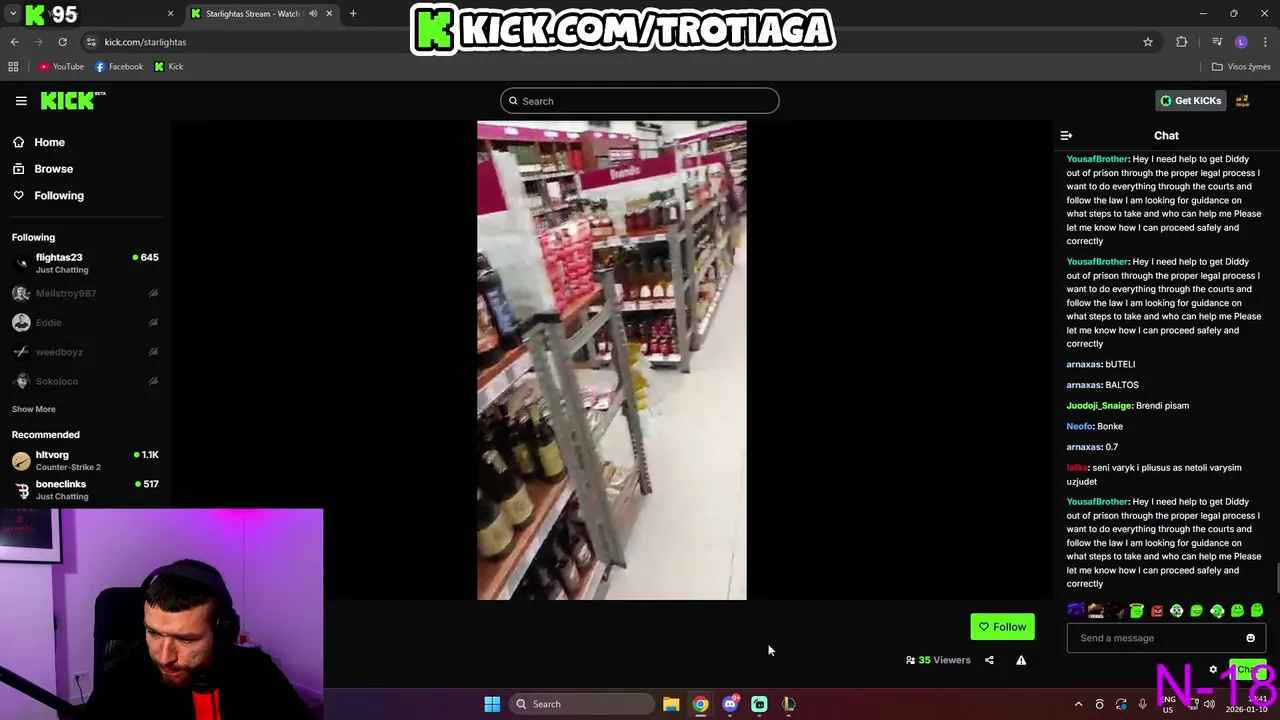The image size is (1280, 720).
Task: Click the Kick search field
Action: [640, 101]
